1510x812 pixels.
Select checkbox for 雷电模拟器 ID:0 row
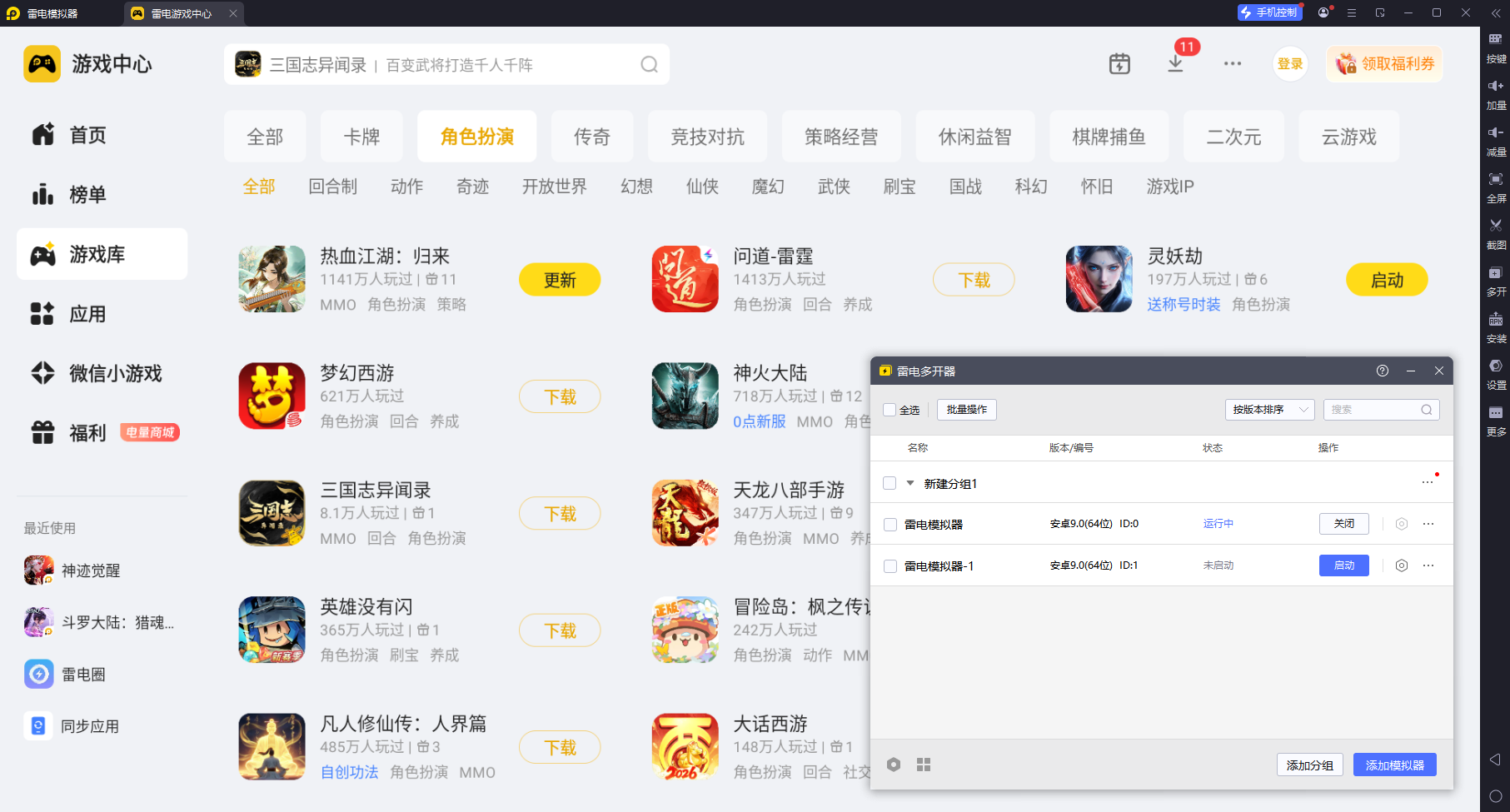pyautogui.click(x=890, y=525)
